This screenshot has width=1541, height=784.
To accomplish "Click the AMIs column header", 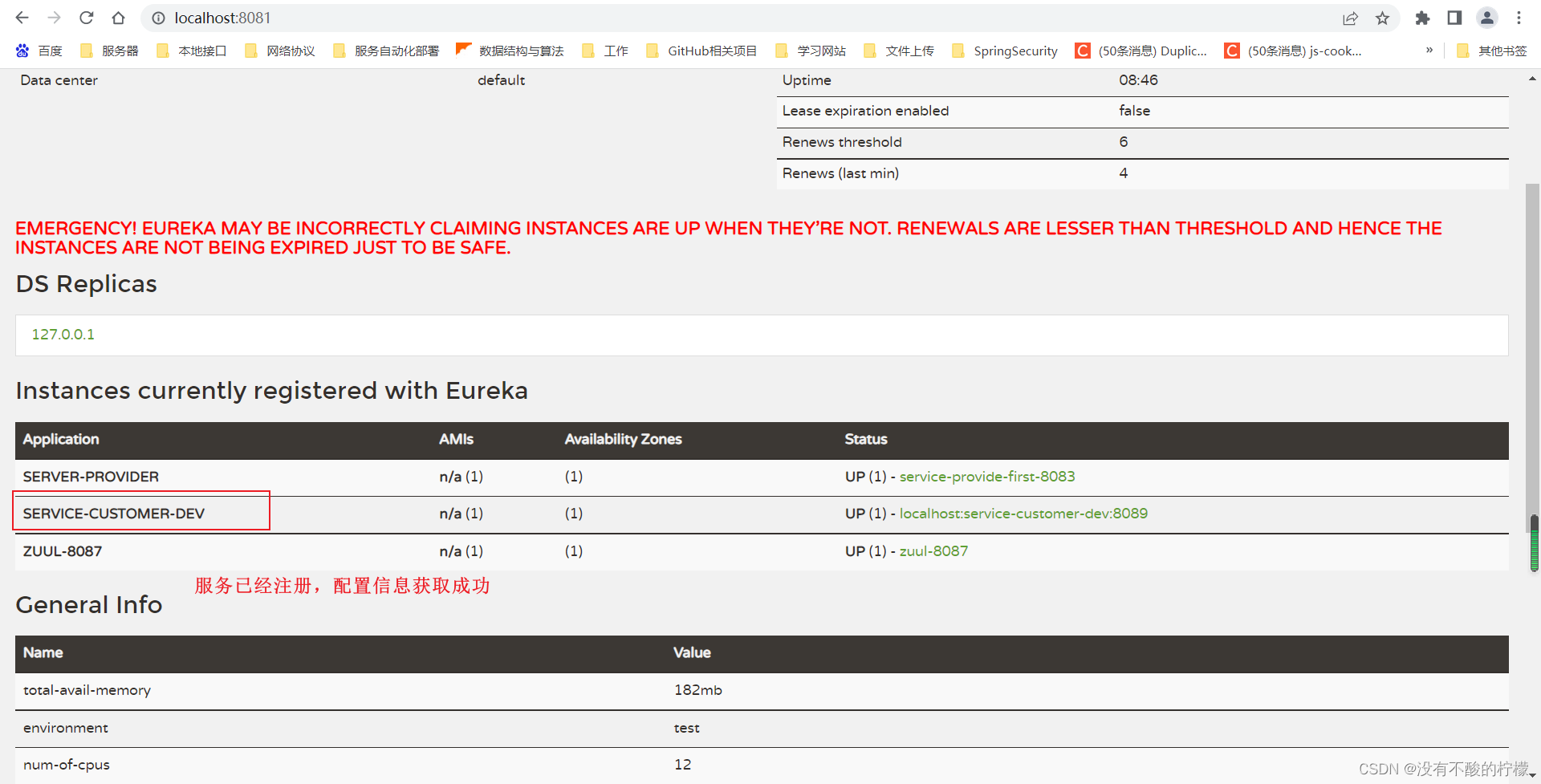I will point(456,439).
